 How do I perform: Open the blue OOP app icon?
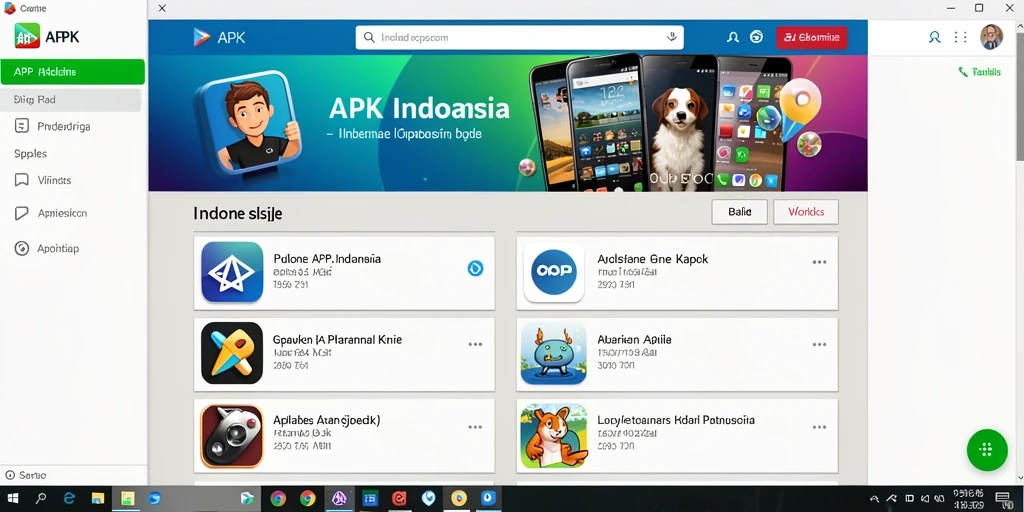click(x=554, y=272)
